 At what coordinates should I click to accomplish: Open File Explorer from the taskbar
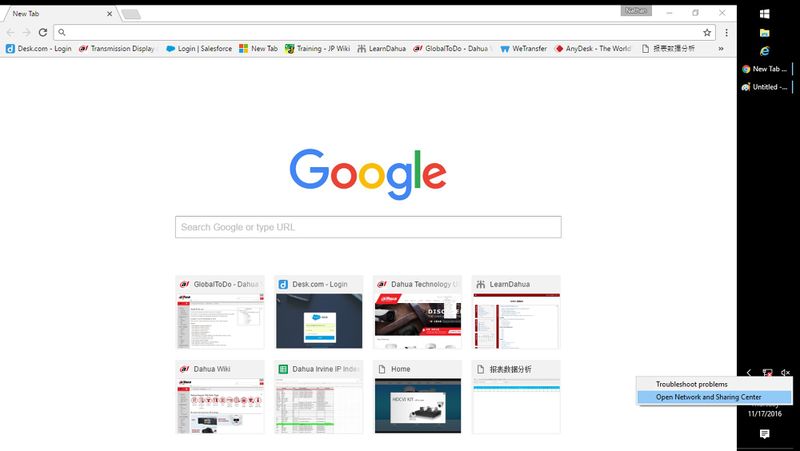pyautogui.click(x=764, y=33)
